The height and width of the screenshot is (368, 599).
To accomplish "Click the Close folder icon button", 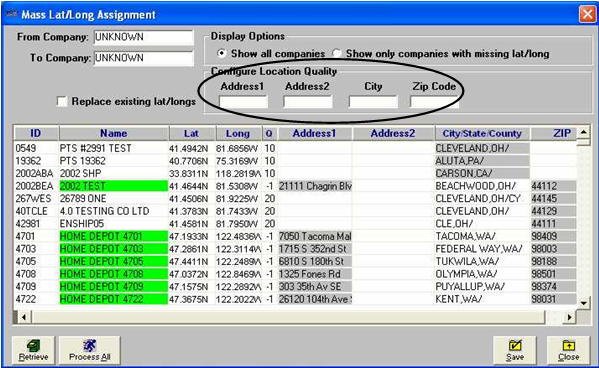I will (568, 350).
